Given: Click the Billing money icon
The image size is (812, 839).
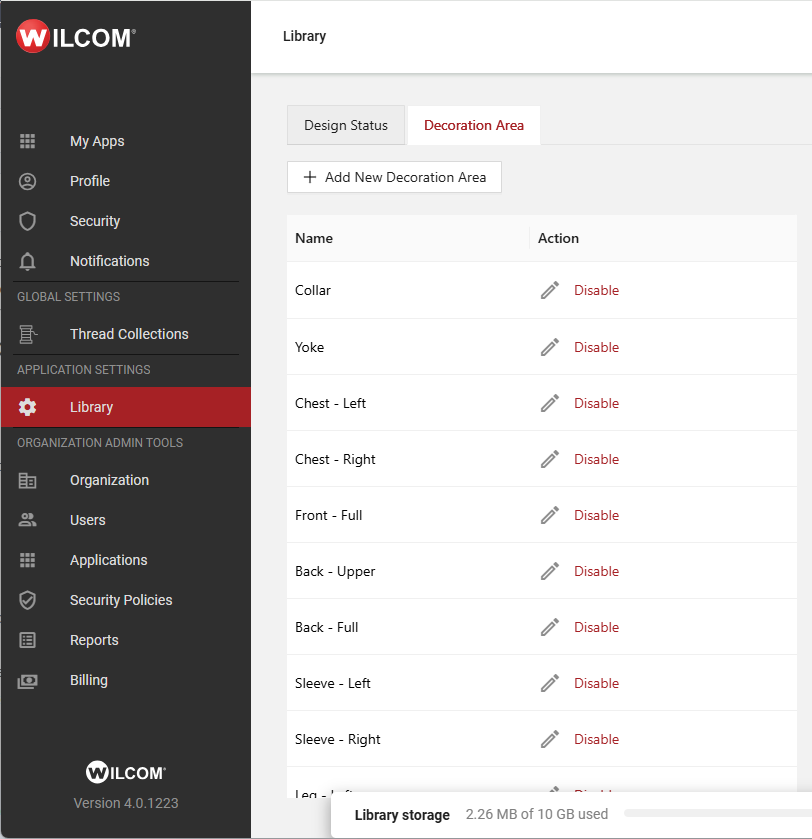Looking at the screenshot, I should click(x=28, y=680).
